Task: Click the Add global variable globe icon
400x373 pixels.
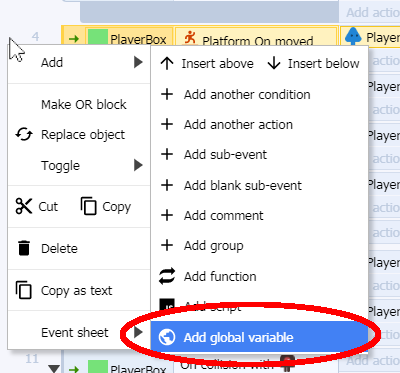Action: [x=167, y=337]
